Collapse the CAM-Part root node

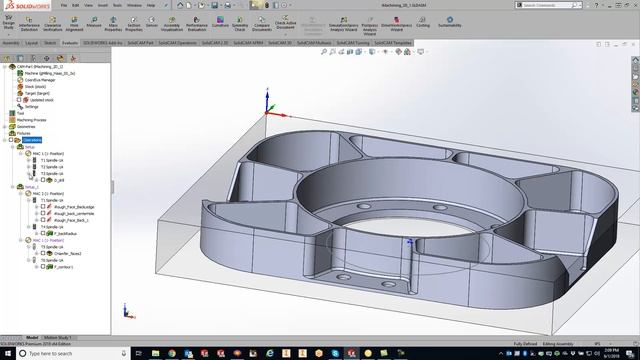tap(5, 67)
